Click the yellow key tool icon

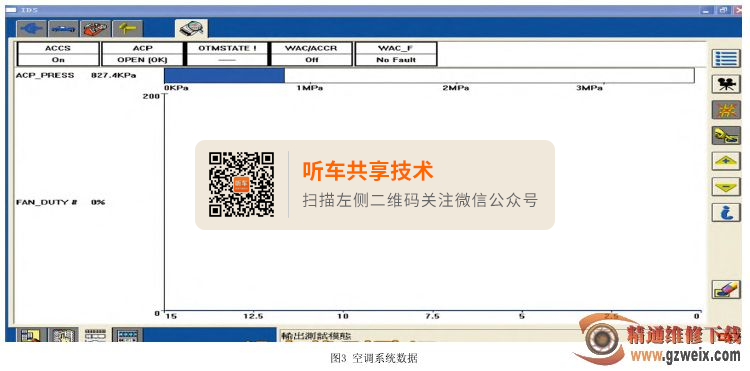pyautogui.click(x=726, y=136)
